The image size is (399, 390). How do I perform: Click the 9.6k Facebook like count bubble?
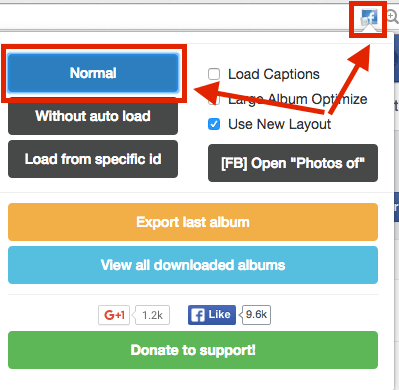point(256,315)
